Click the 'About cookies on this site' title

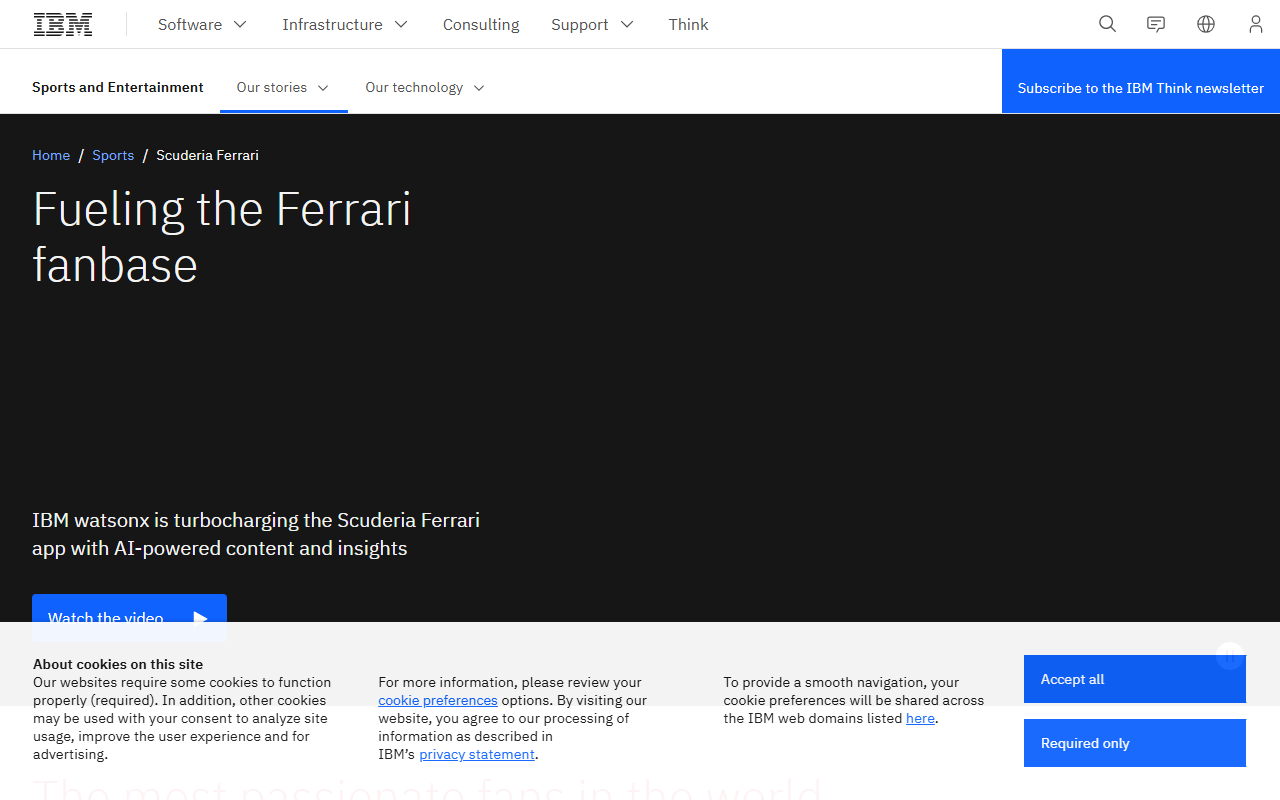pos(118,664)
